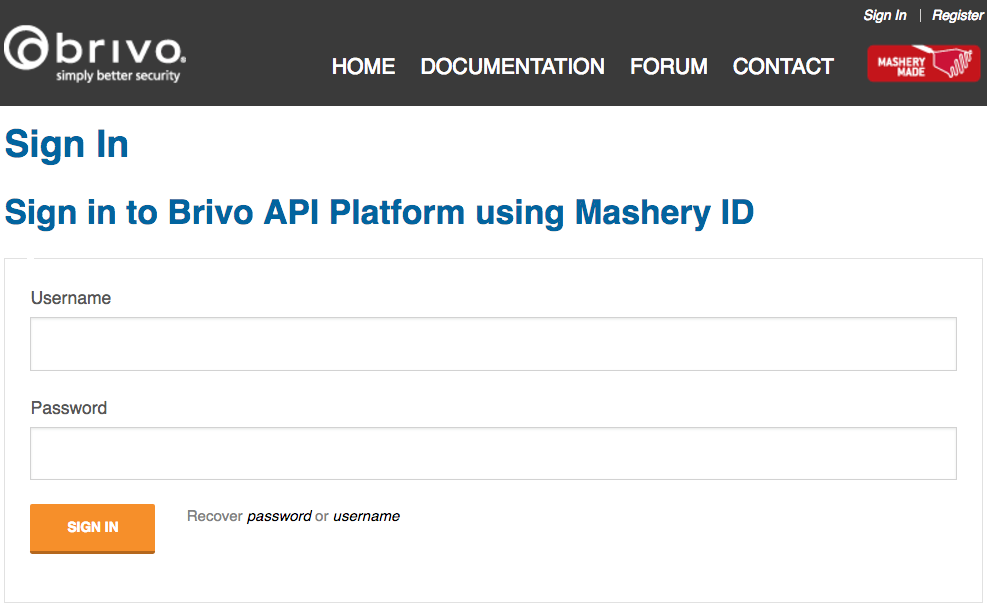Open the Mashery Made badge
The image size is (987, 605).
(x=923, y=65)
